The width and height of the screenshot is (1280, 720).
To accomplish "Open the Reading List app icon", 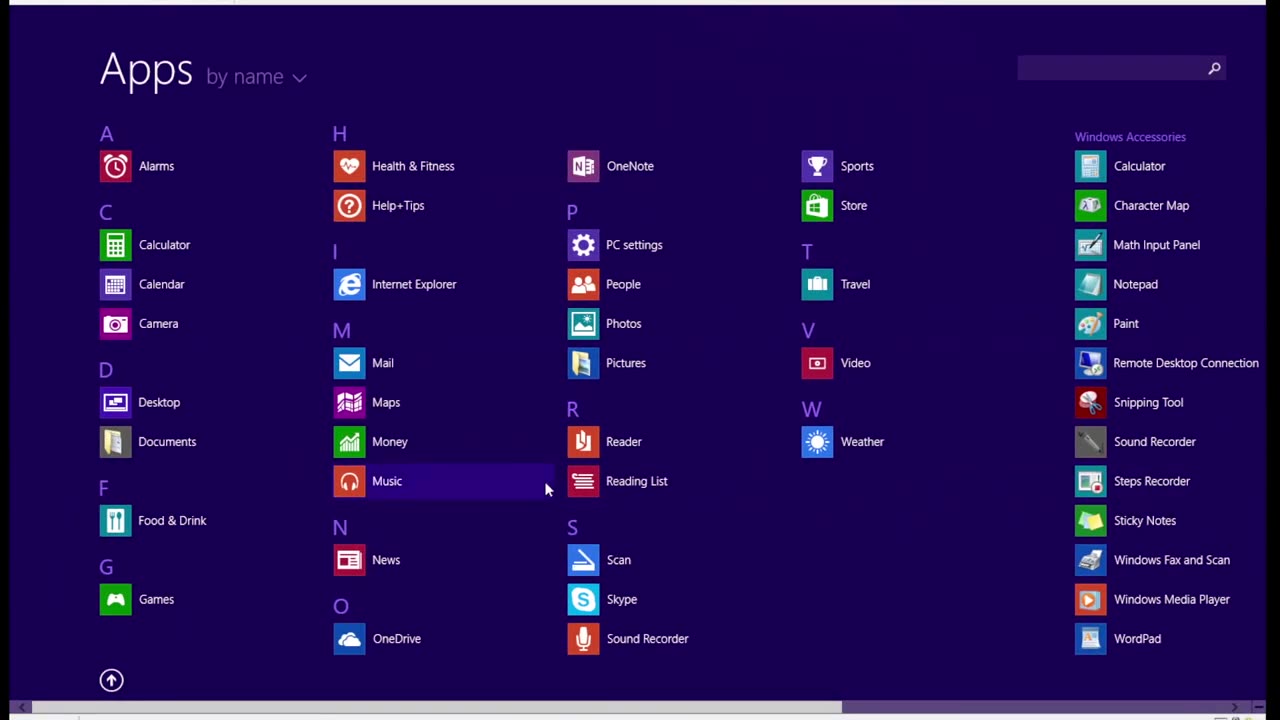I will click(583, 481).
